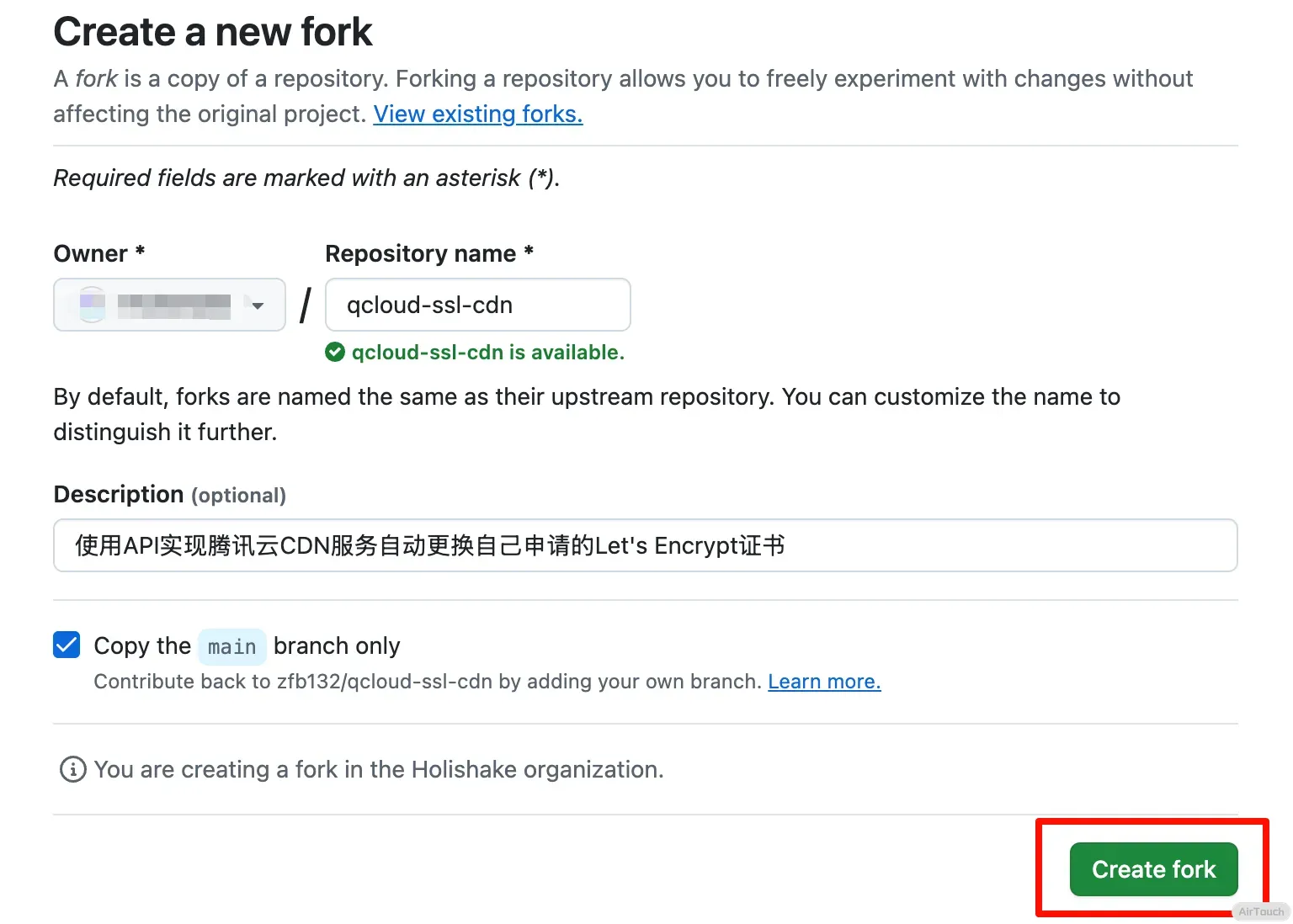The height and width of the screenshot is (924, 1293).
Task: Click the Holishake organization notice text
Action: 378,769
